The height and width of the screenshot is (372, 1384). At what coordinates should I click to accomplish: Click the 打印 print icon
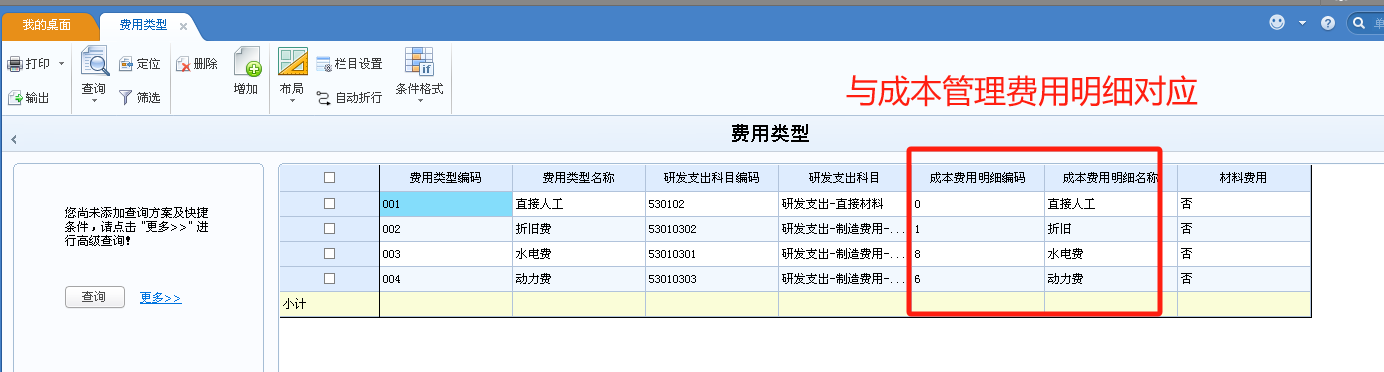click(x=15, y=64)
